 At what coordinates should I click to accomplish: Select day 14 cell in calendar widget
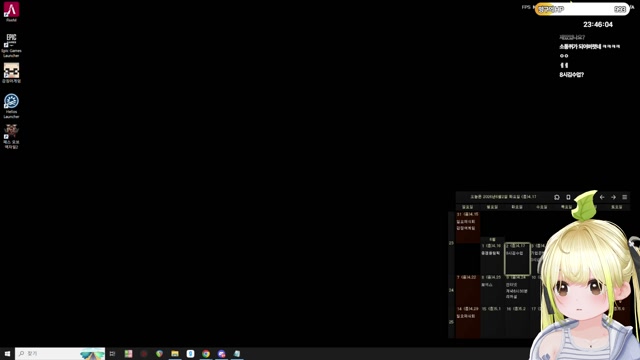468,322
